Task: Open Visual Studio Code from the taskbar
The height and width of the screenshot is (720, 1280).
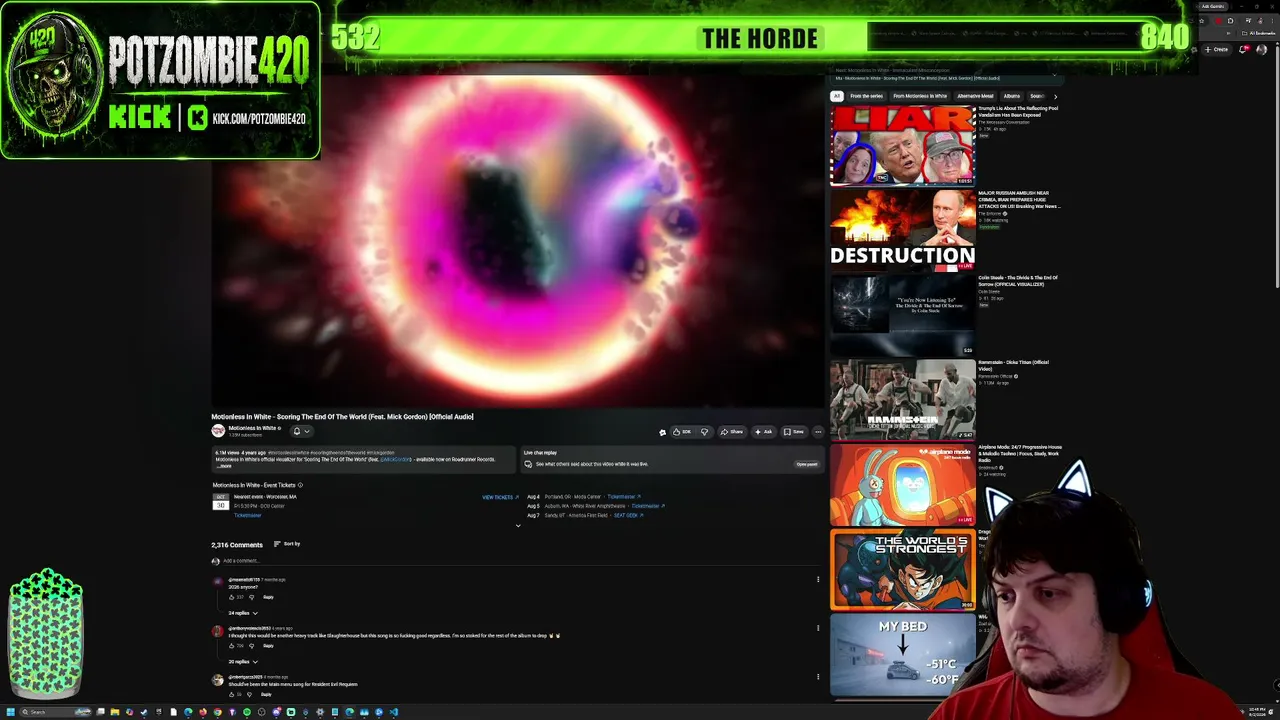Action: 394,712
